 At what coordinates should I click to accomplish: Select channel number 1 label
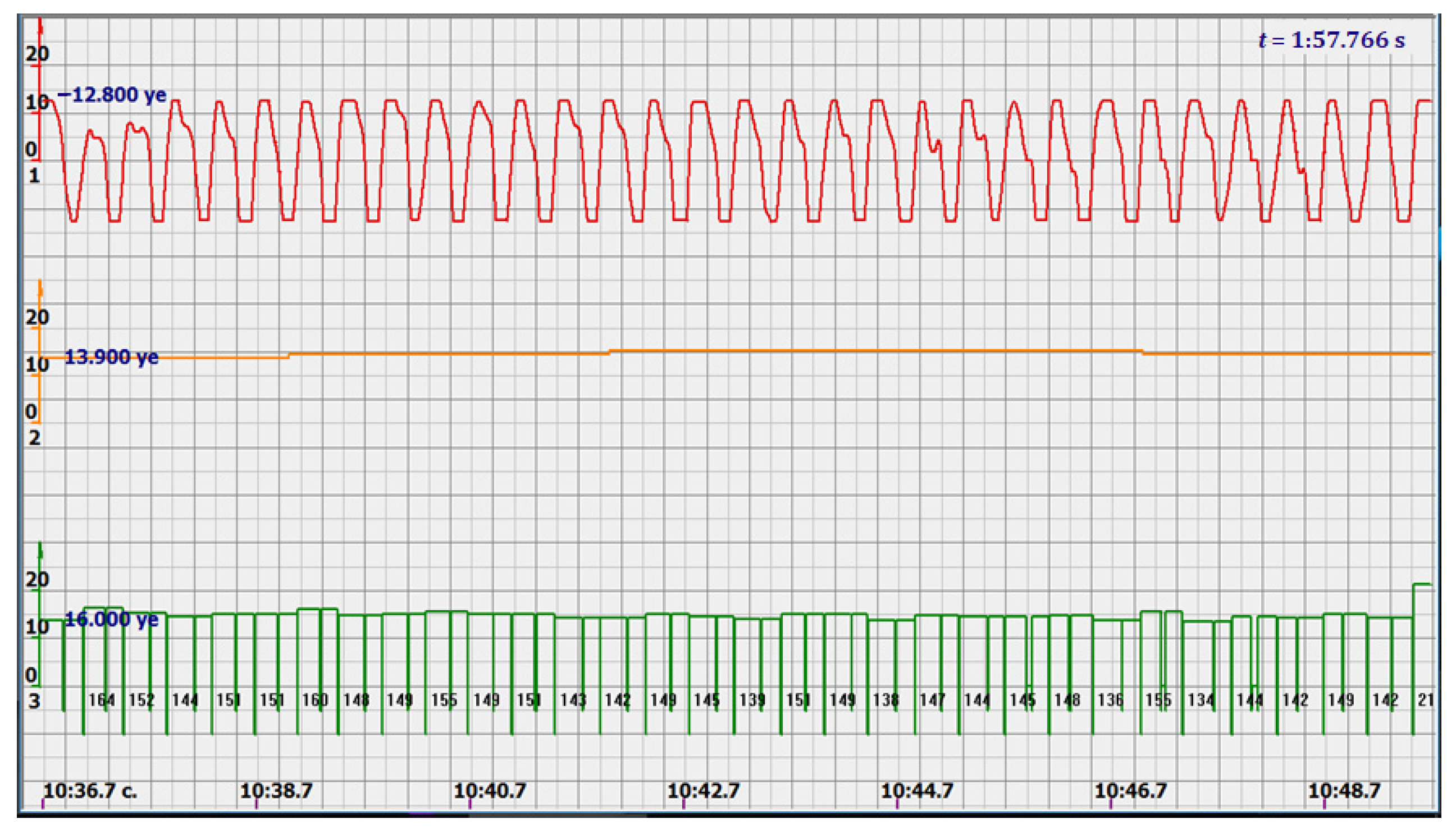click(34, 176)
